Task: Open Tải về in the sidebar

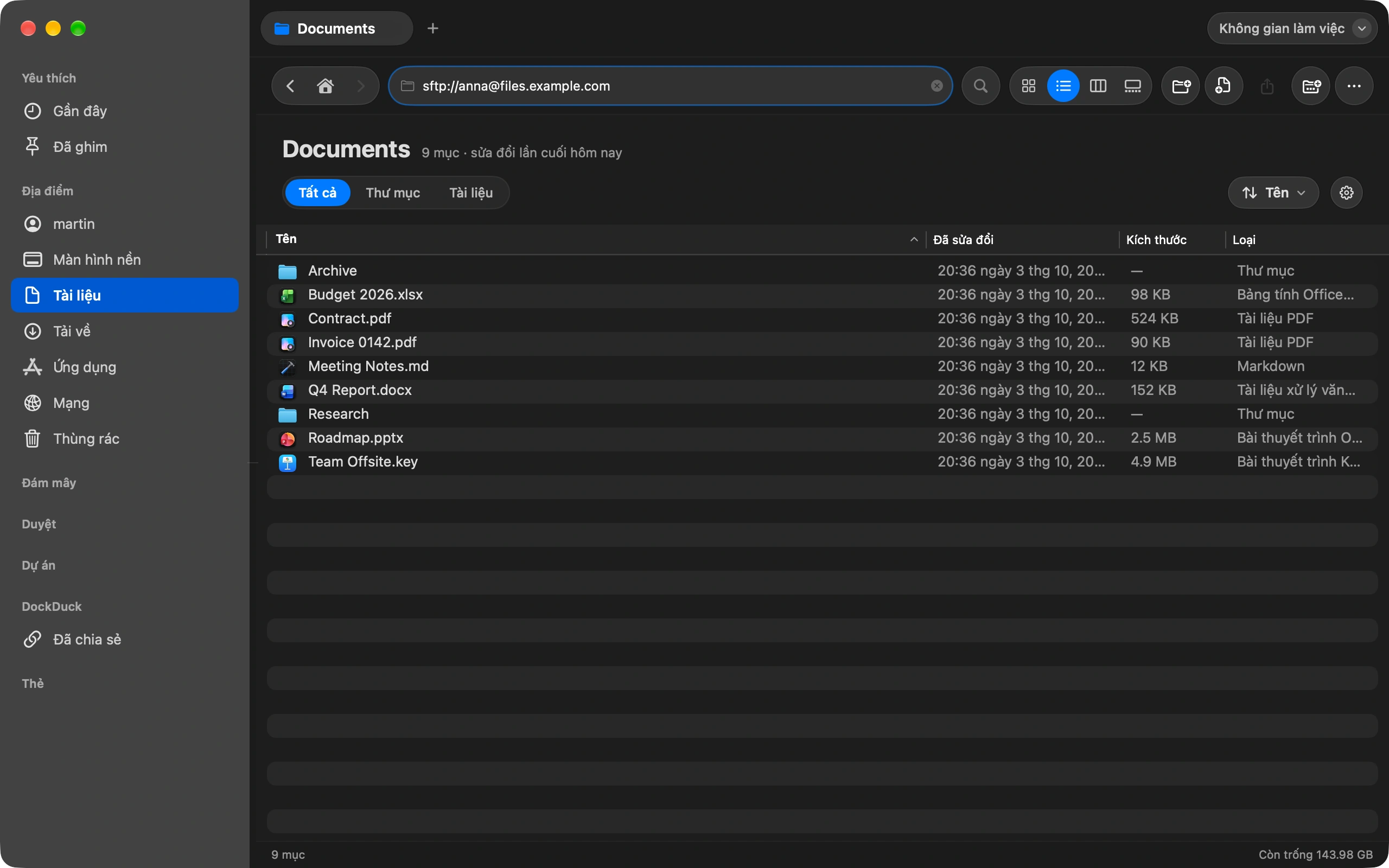Action: coord(125,331)
